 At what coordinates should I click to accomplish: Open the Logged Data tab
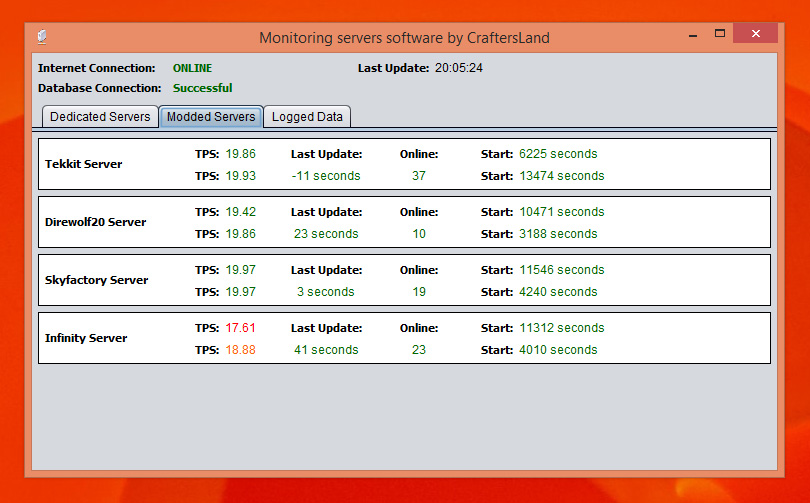[x=307, y=117]
